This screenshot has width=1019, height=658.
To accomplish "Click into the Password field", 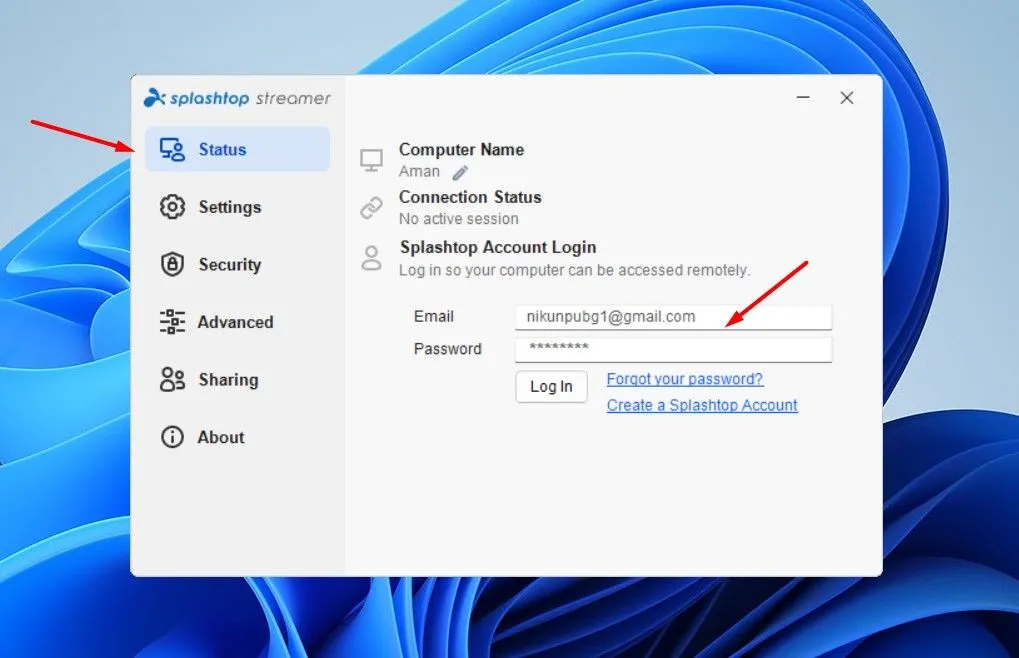I will point(672,349).
